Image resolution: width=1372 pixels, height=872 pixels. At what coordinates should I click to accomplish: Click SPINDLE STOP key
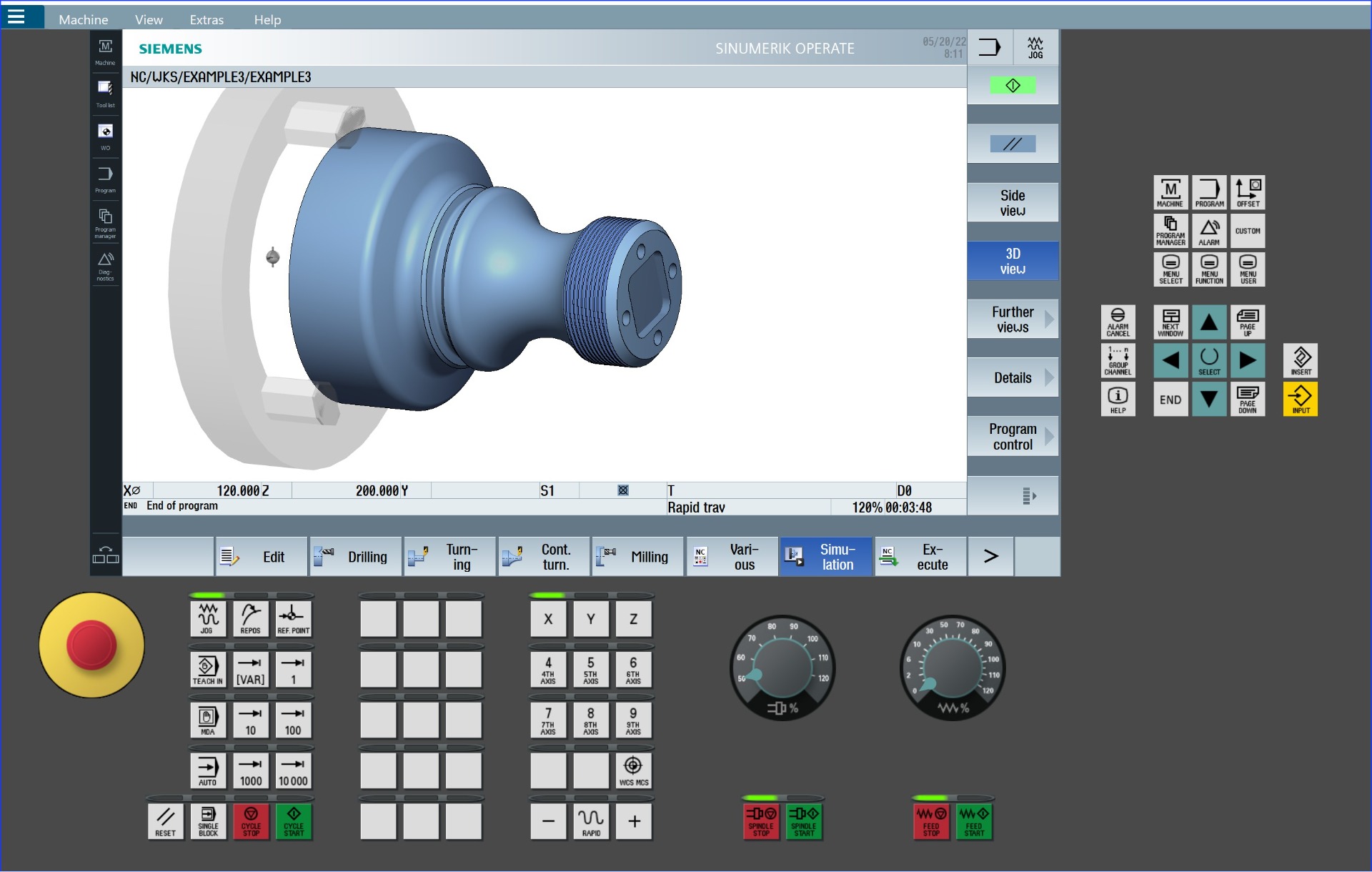click(x=761, y=822)
